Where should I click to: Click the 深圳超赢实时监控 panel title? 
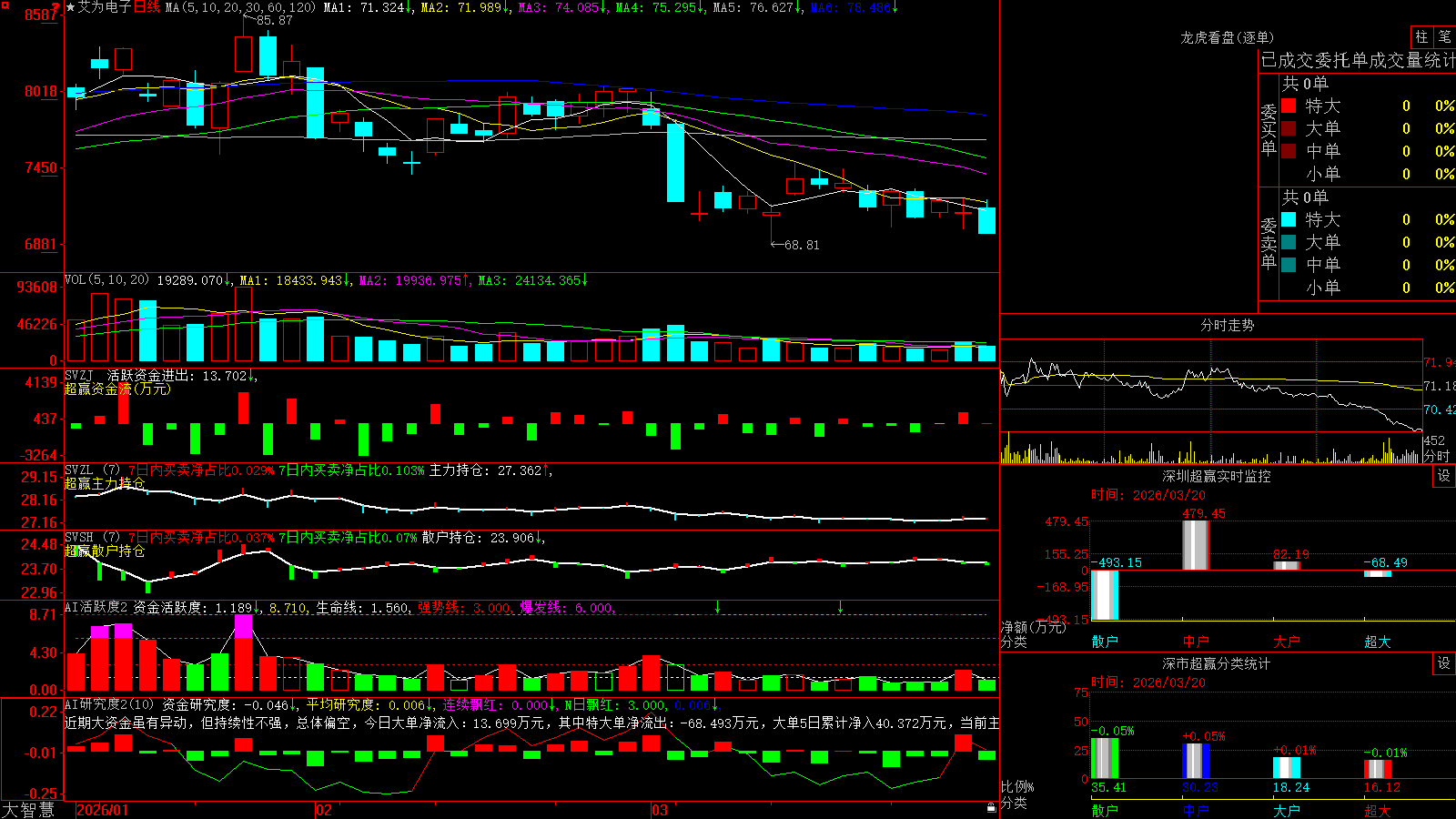pos(1217,476)
